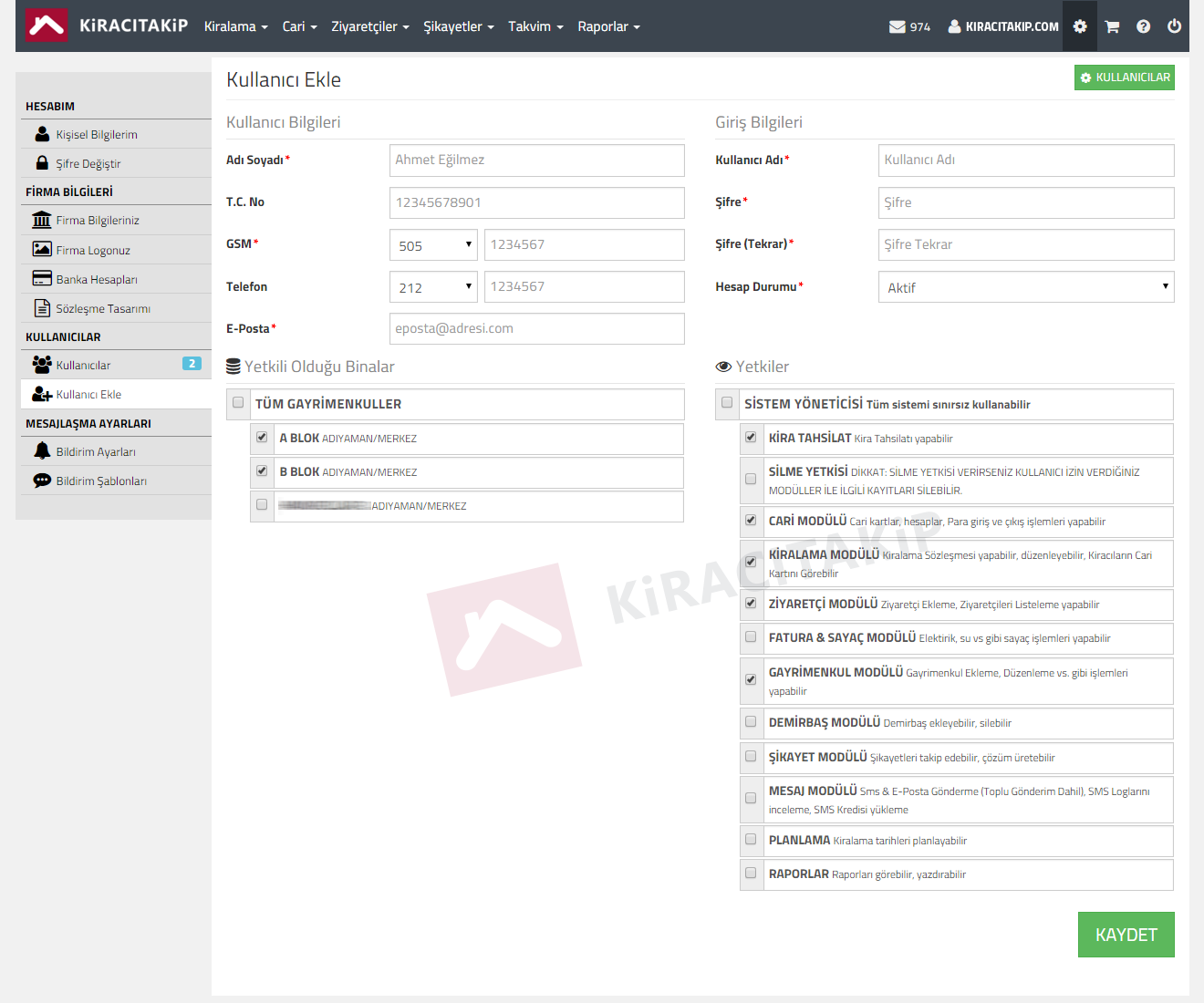Open Firma Logonuz in the sidebar
The height and width of the screenshot is (1003, 1204).
click(93, 250)
